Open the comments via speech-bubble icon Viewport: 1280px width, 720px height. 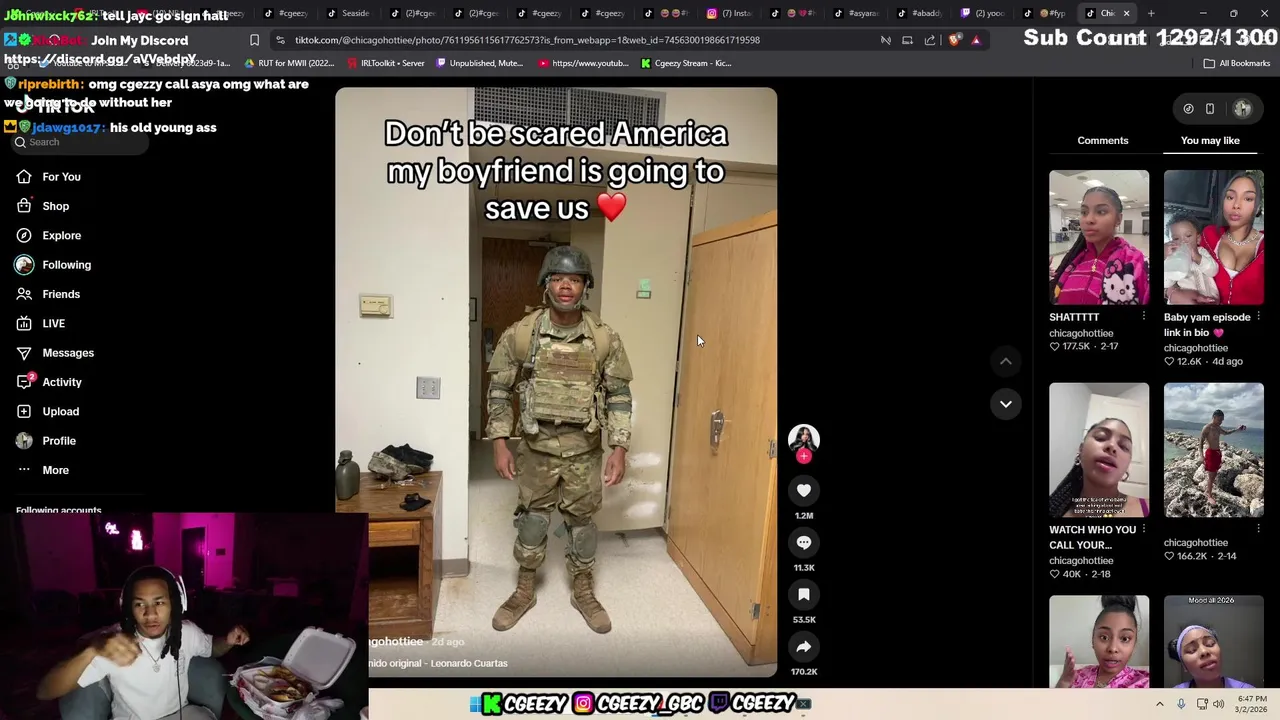804,542
